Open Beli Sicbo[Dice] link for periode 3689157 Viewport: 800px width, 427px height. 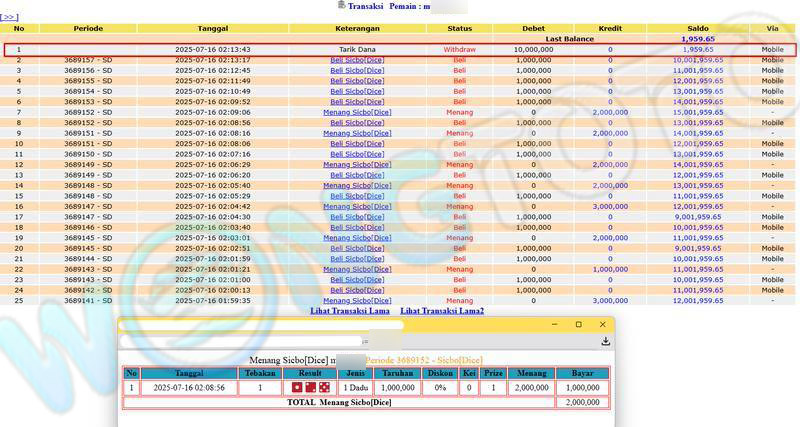(x=357, y=60)
